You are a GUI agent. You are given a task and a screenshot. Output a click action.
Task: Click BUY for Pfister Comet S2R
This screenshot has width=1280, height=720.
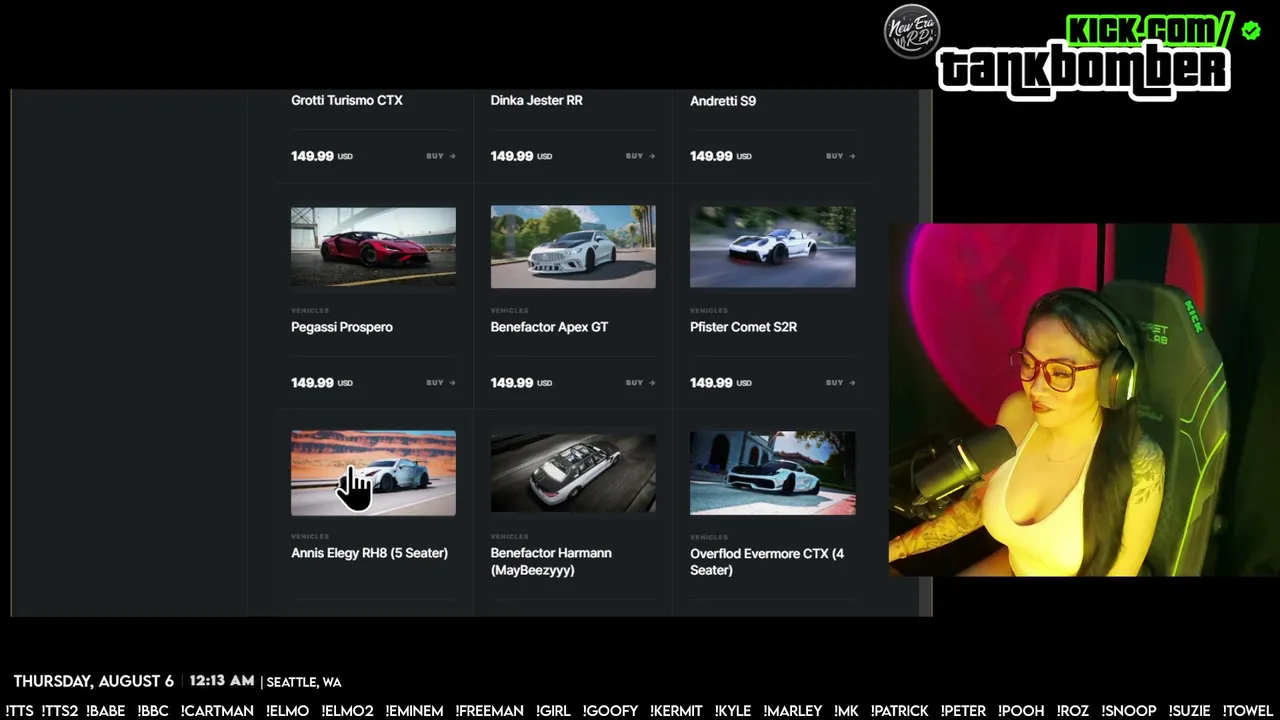pyautogui.click(x=841, y=383)
